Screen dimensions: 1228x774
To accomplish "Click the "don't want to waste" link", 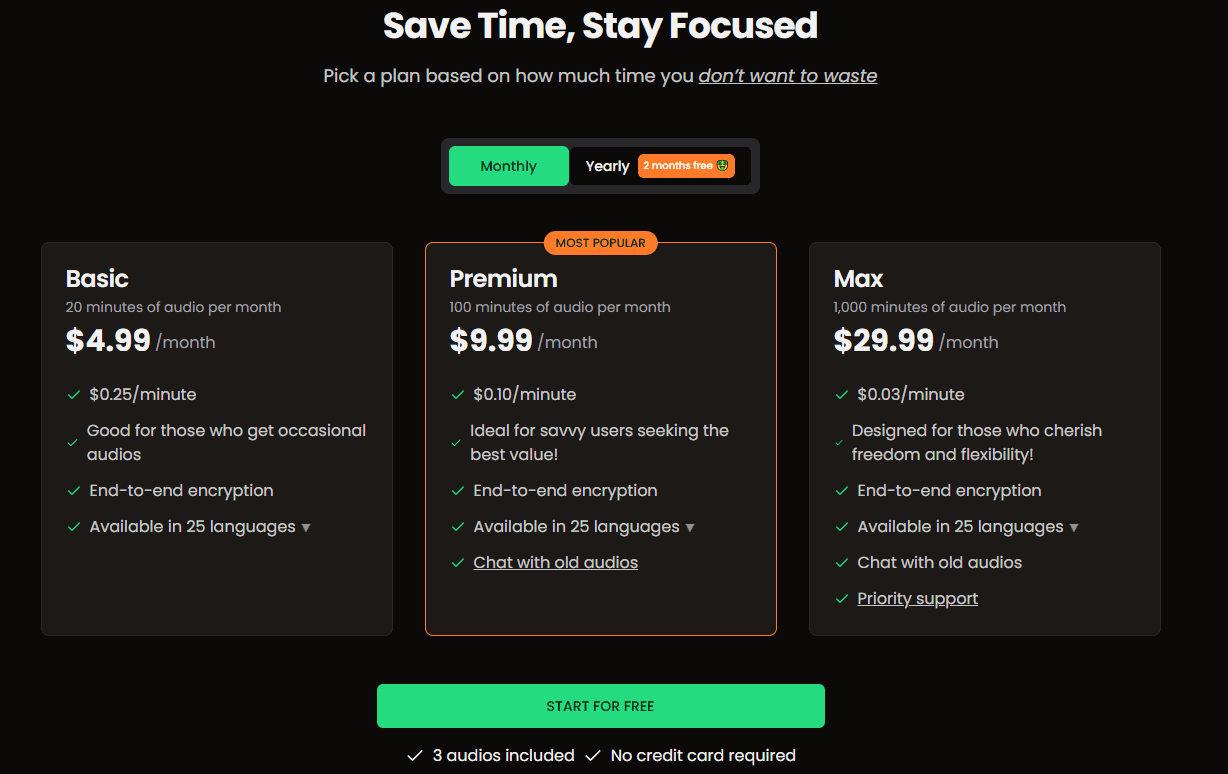I will pos(787,76).
